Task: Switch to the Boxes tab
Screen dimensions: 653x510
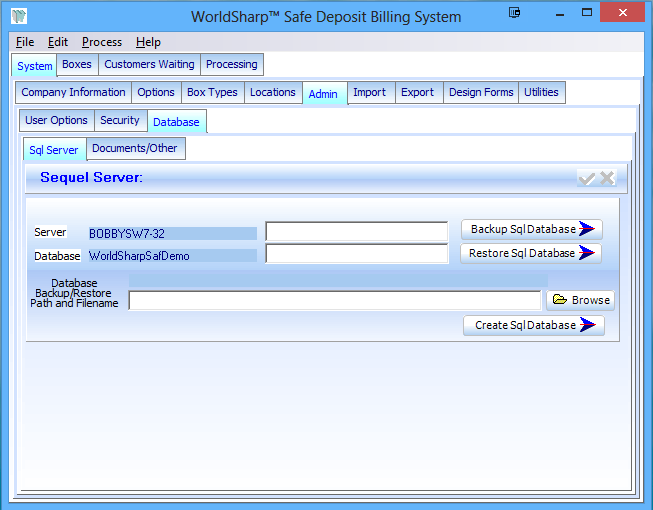Action: point(77,64)
